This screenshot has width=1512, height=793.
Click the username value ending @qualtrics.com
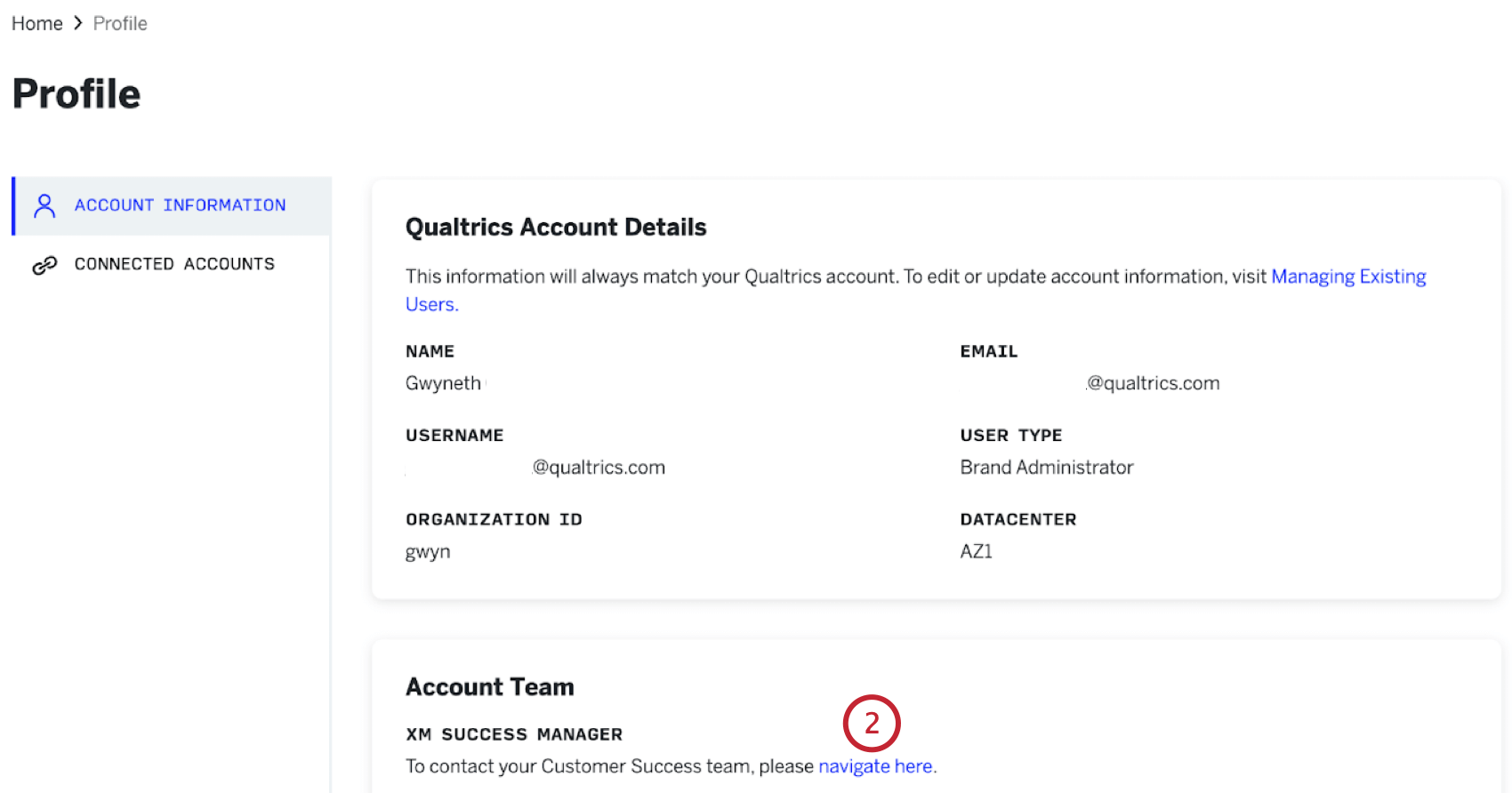point(599,468)
